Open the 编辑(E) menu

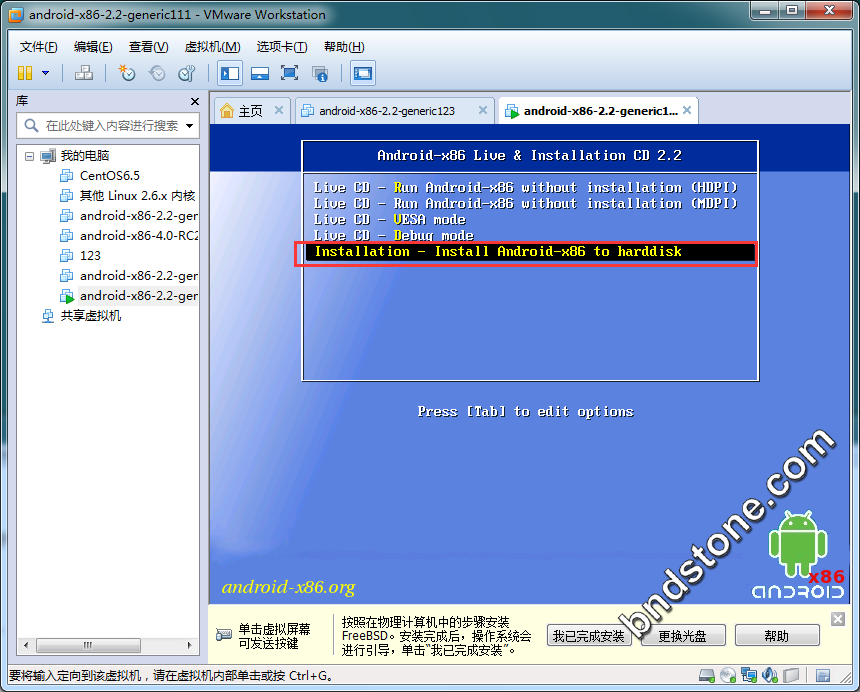93,47
